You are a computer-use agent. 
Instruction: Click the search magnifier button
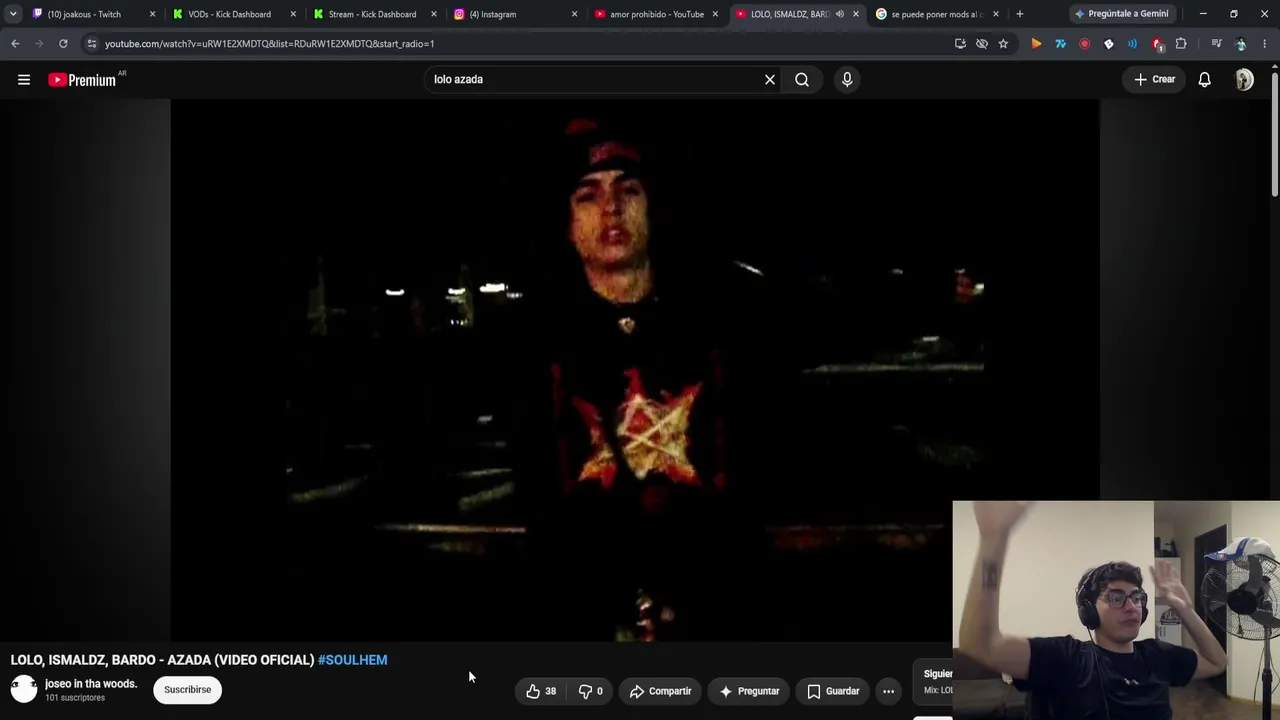click(x=802, y=80)
